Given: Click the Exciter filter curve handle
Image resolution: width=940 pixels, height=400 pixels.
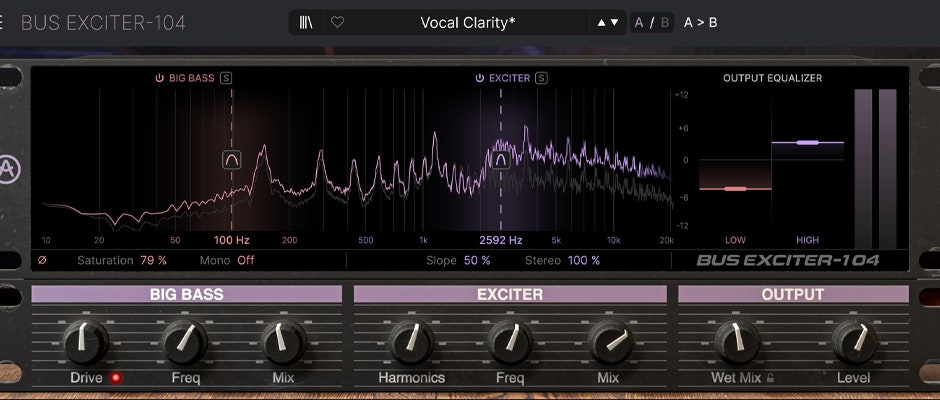Looking at the screenshot, I should 501,157.
